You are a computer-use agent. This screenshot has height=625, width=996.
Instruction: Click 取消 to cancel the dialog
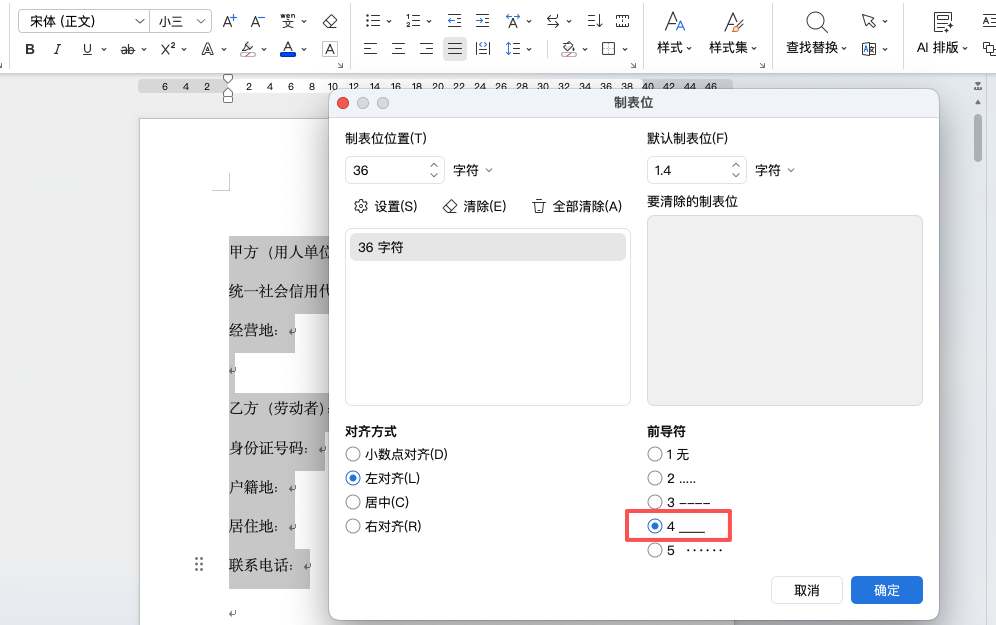coord(807,590)
